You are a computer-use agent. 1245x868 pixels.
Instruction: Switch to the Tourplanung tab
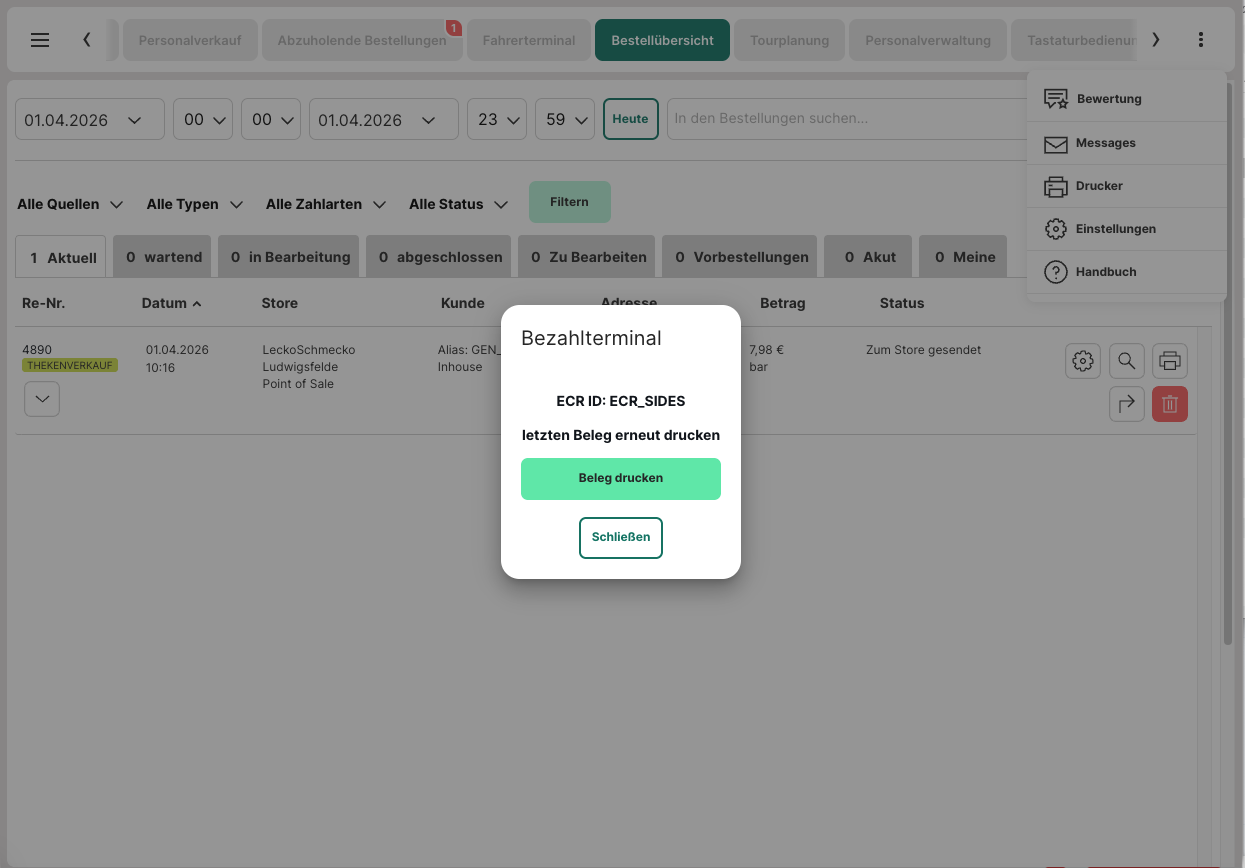click(x=789, y=41)
